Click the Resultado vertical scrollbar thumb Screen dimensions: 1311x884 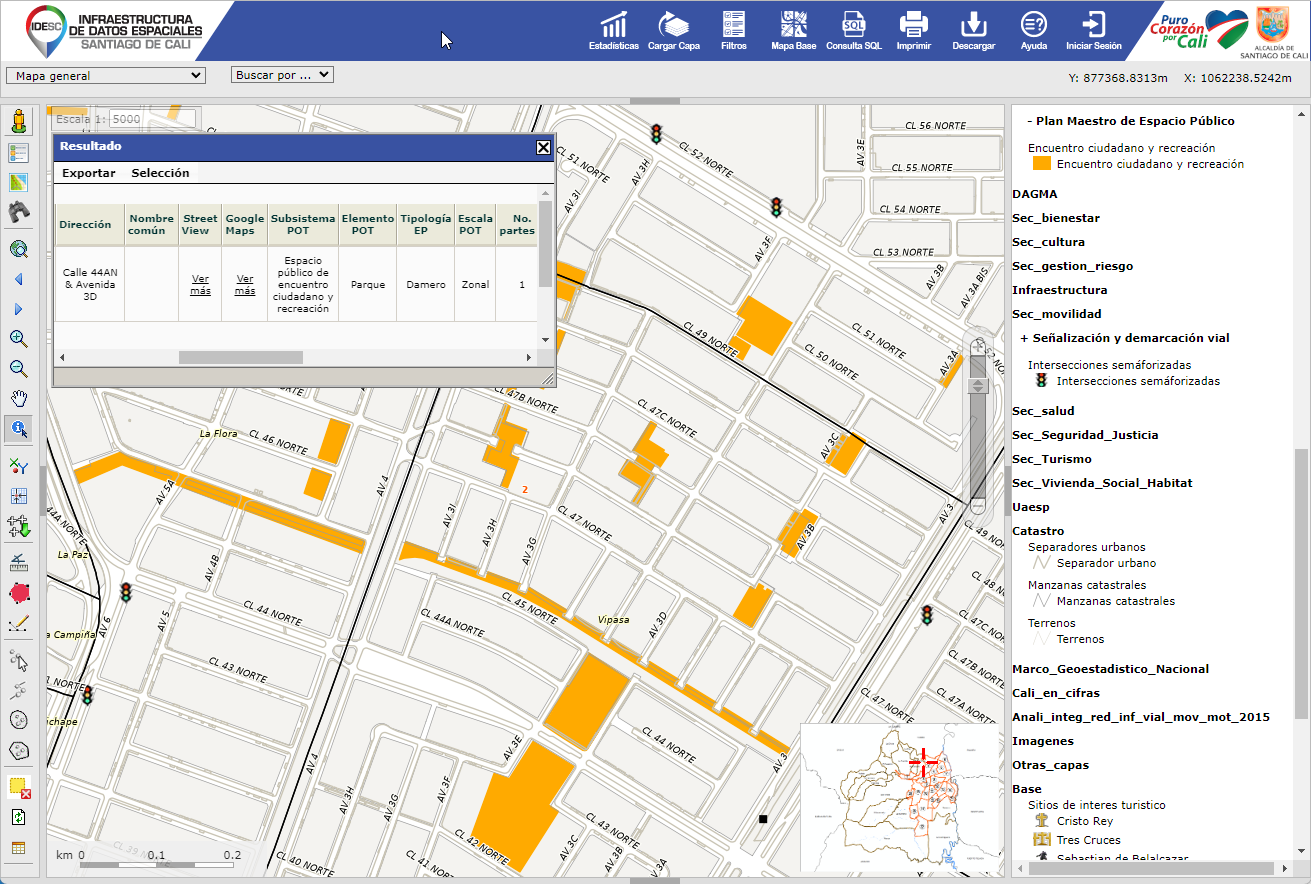click(x=545, y=245)
